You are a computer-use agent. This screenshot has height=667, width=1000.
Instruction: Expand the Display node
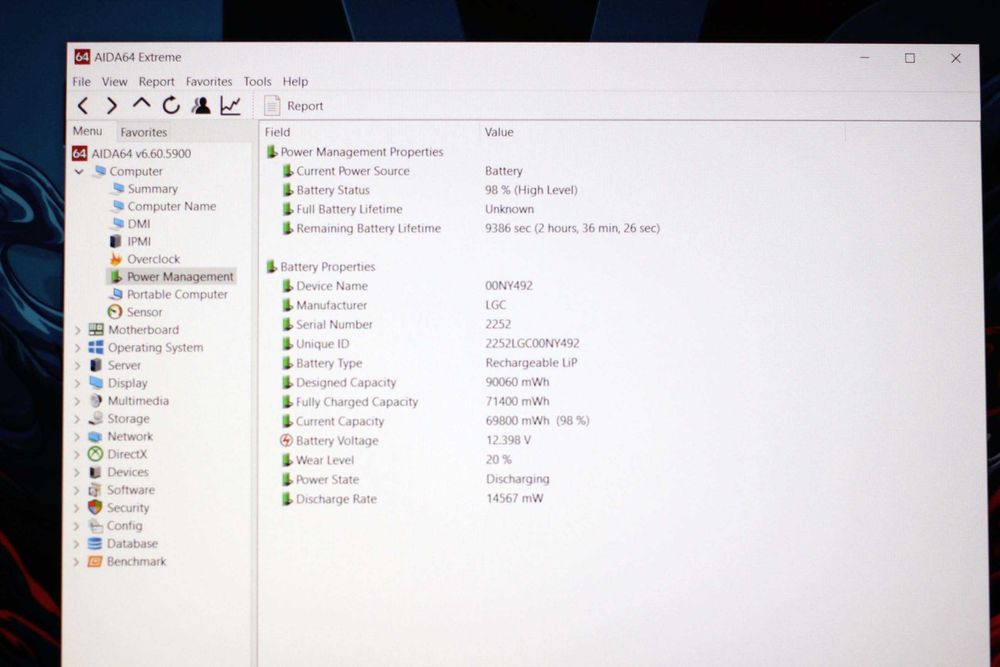(78, 383)
